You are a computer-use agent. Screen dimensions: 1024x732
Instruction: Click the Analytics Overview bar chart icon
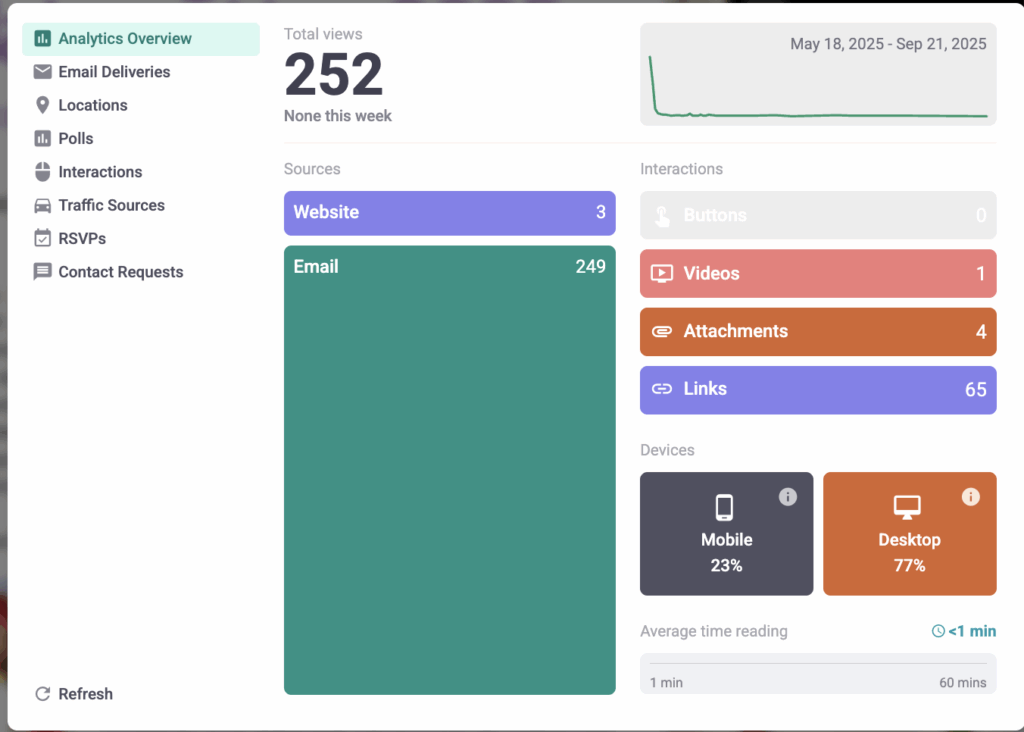coord(42,39)
